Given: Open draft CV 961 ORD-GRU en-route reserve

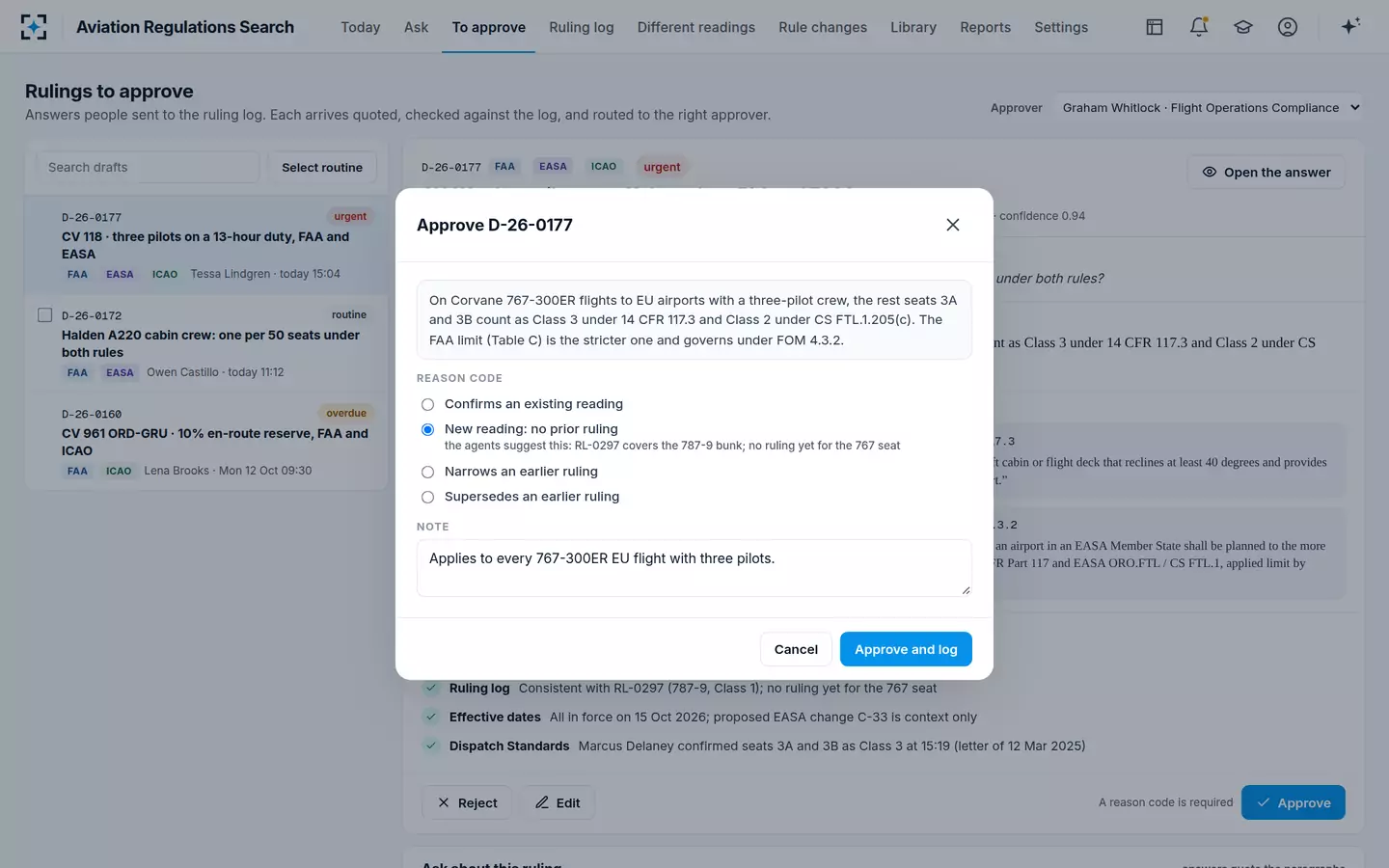Looking at the screenshot, I should [206, 442].
